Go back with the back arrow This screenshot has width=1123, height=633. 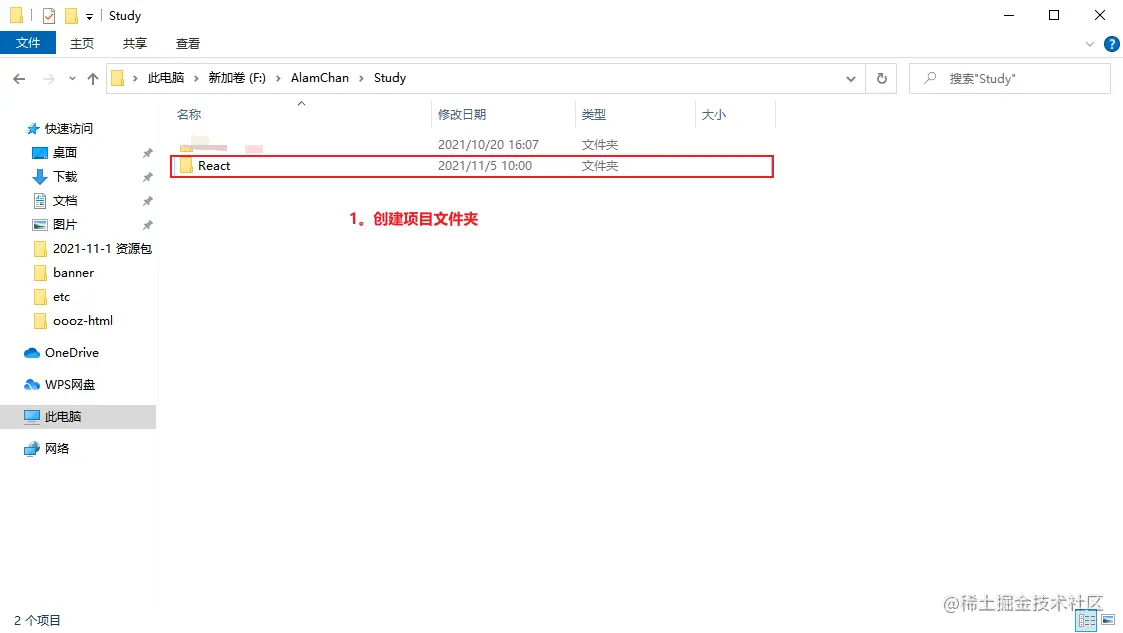pyautogui.click(x=19, y=79)
